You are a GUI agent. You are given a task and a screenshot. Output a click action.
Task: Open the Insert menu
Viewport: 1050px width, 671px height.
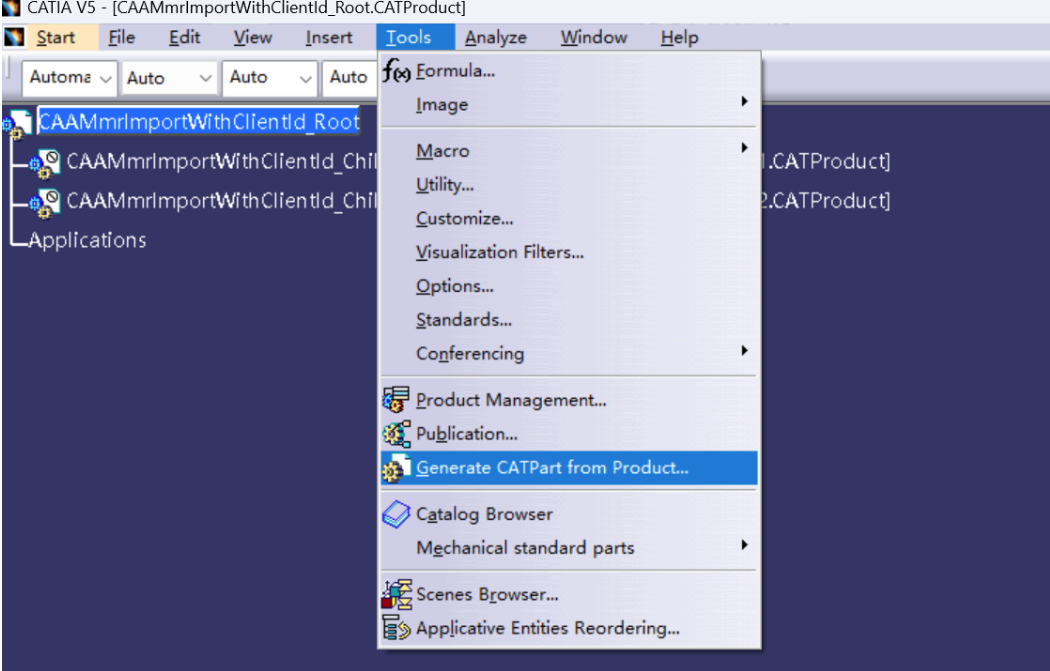coord(329,38)
